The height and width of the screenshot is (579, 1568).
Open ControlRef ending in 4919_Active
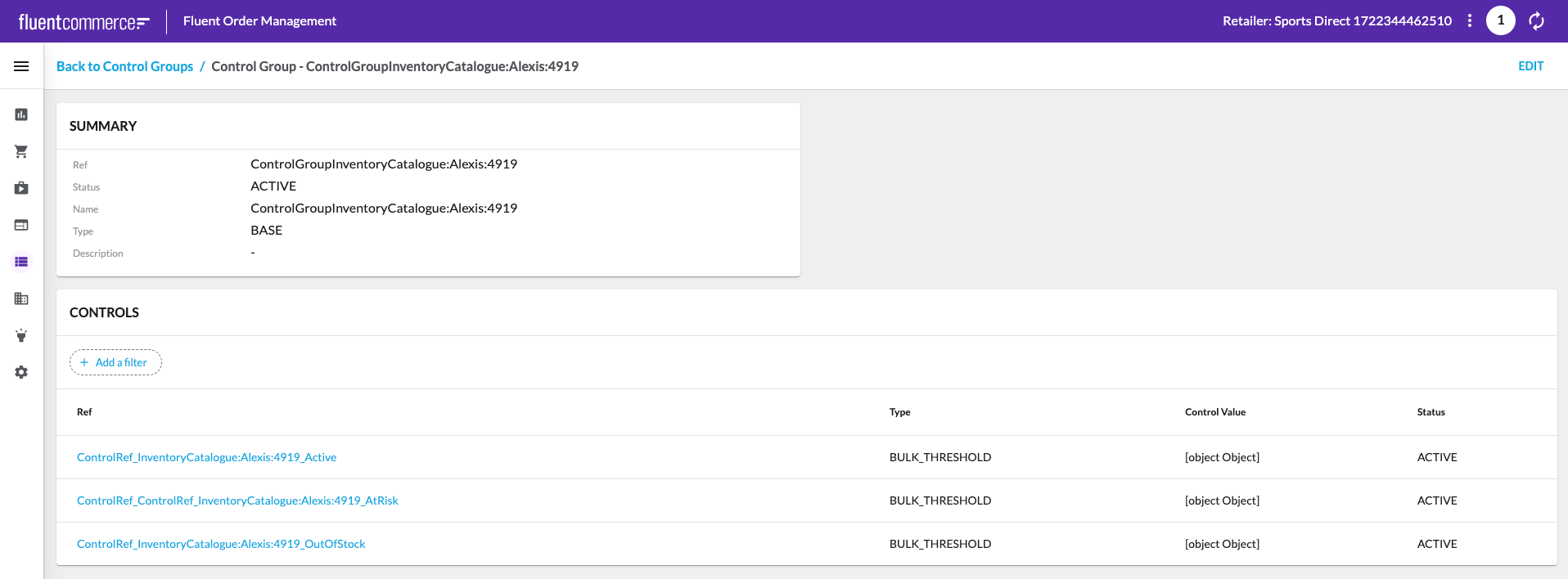(206, 457)
